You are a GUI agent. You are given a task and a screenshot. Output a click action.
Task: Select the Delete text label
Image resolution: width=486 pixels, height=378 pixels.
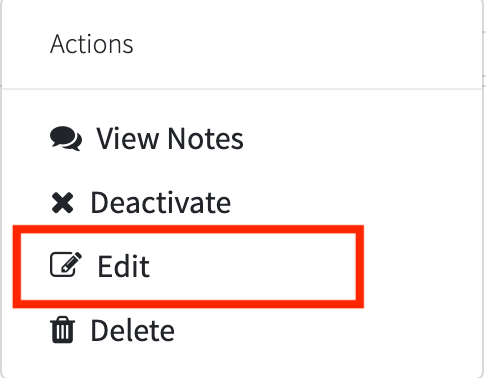click(x=133, y=330)
